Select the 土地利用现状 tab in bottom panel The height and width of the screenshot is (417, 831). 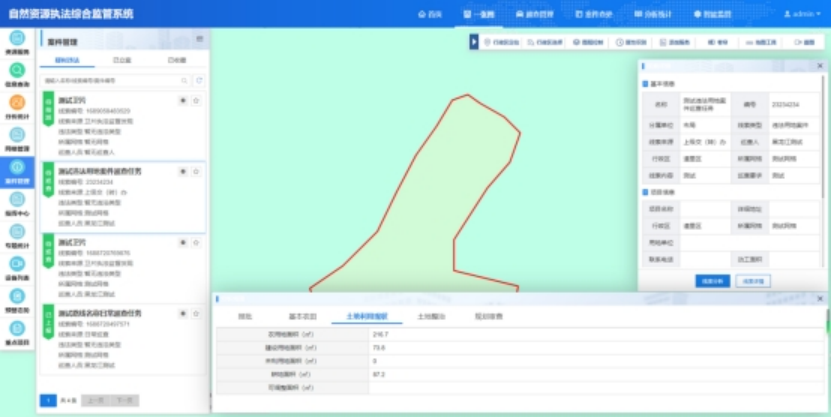point(366,316)
